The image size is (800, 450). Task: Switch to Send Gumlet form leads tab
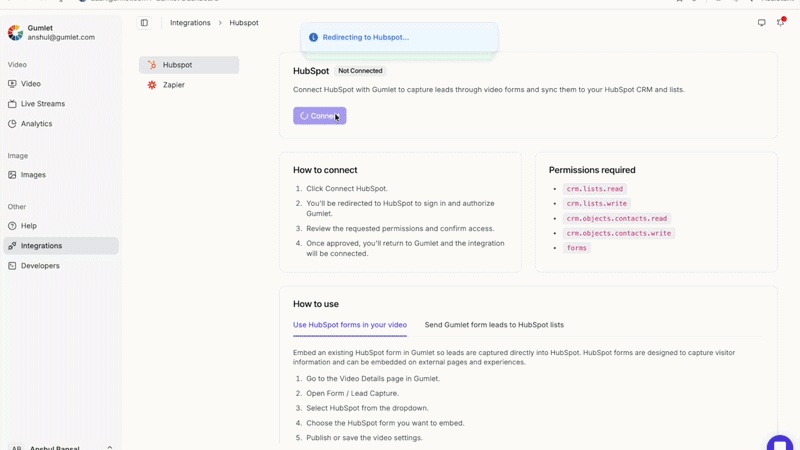(x=494, y=325)
